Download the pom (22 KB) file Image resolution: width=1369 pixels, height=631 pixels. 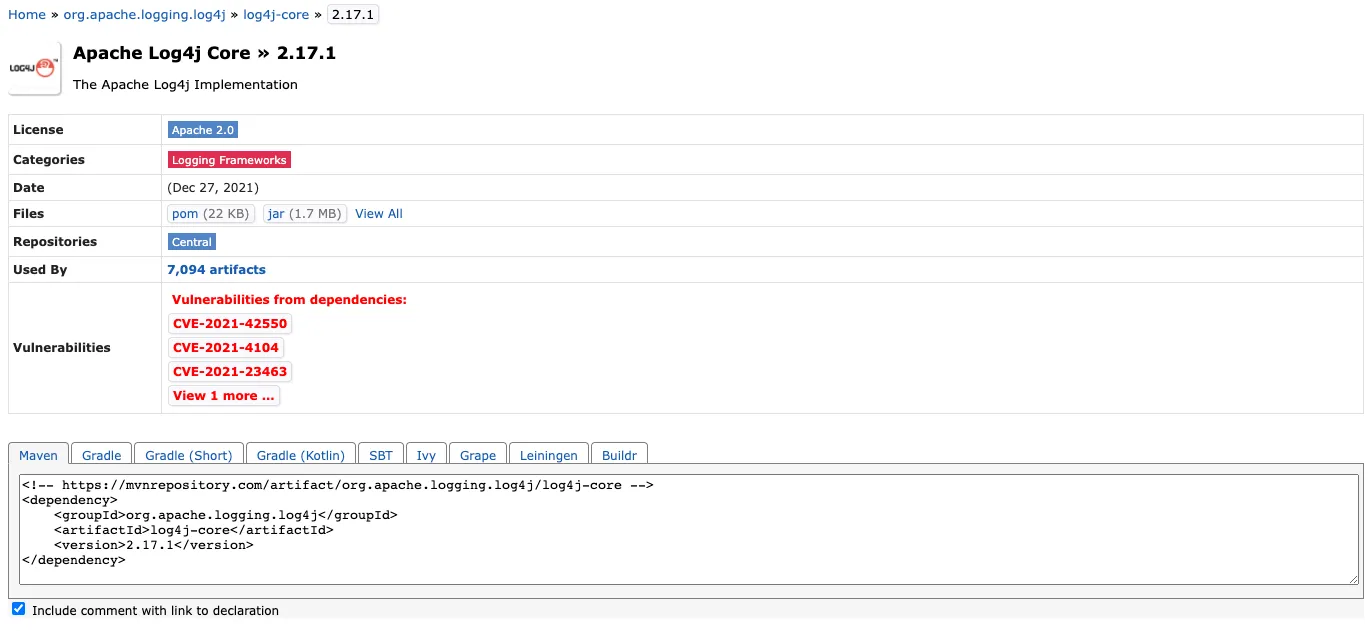(x=211, y=214)
